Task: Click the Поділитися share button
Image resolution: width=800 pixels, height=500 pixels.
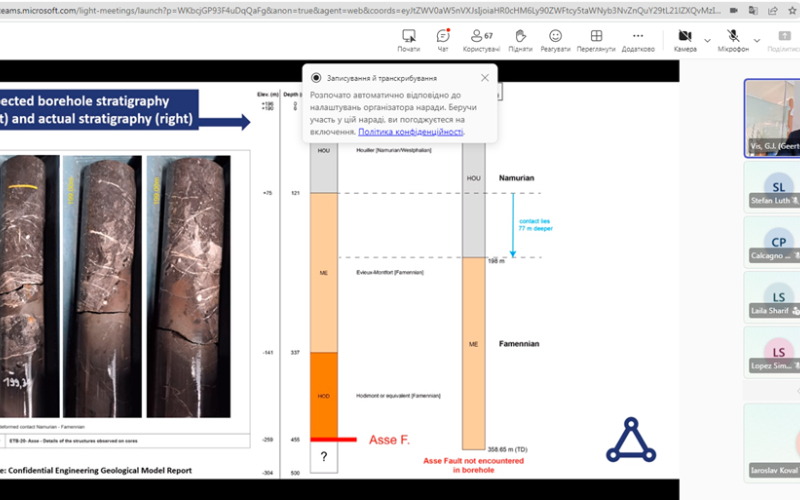Action: click(x=783, y=40)
